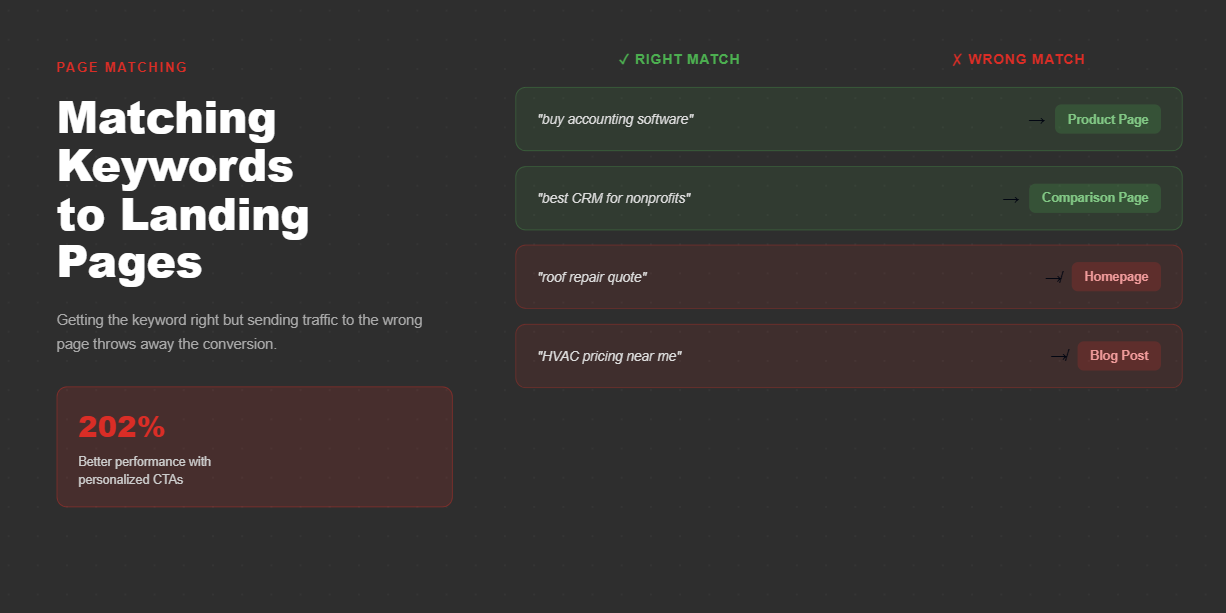Image resolution: width=1226 pixels, height=613 pixels.
Task: Click the RIGHT MATCH column header
Action: (x=687, y=59)
